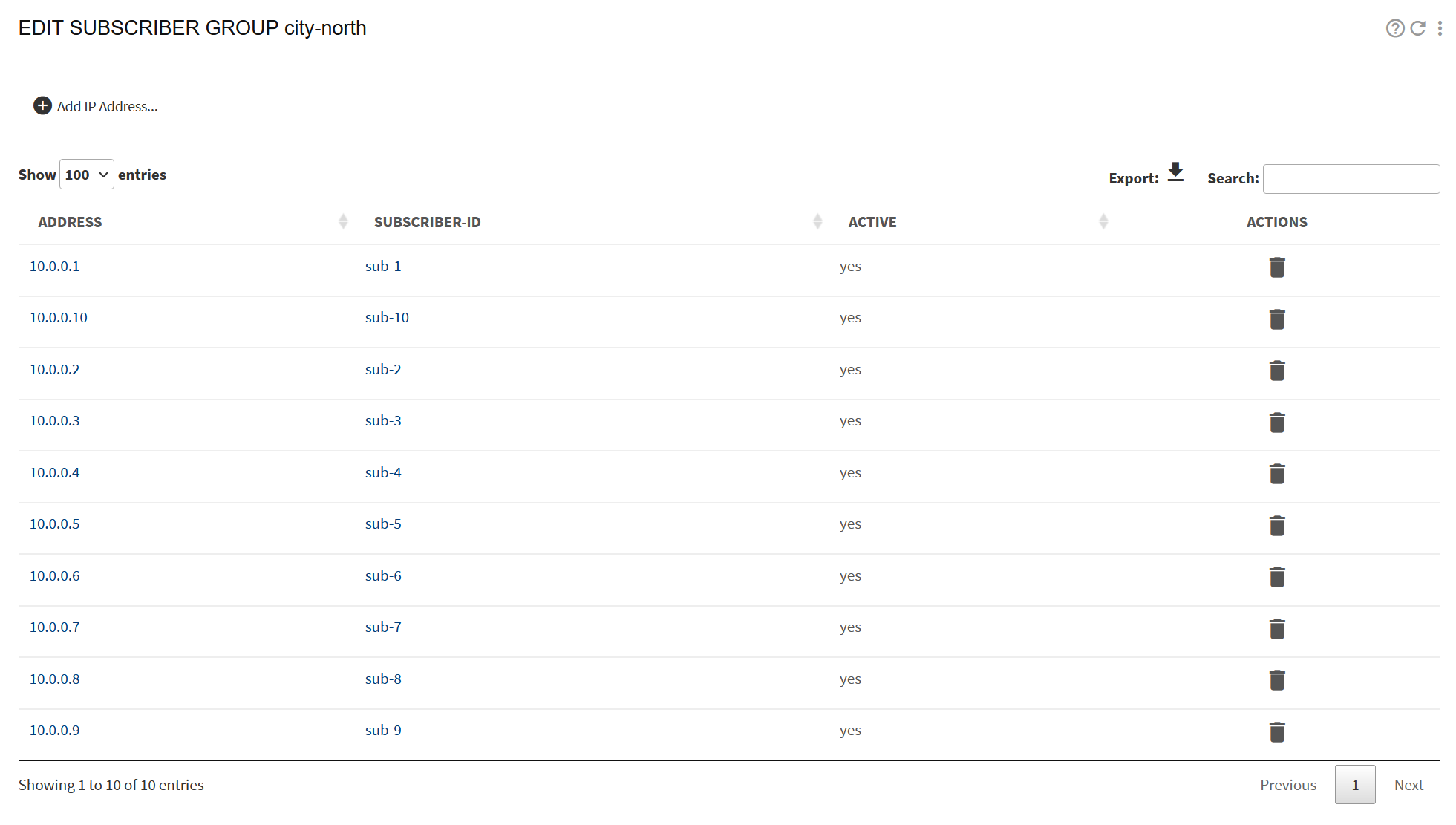Delete the 10.0.0.1 entry with trash icon
This screenshot has width=1456, height=825.
click(x=1276, y=267)
